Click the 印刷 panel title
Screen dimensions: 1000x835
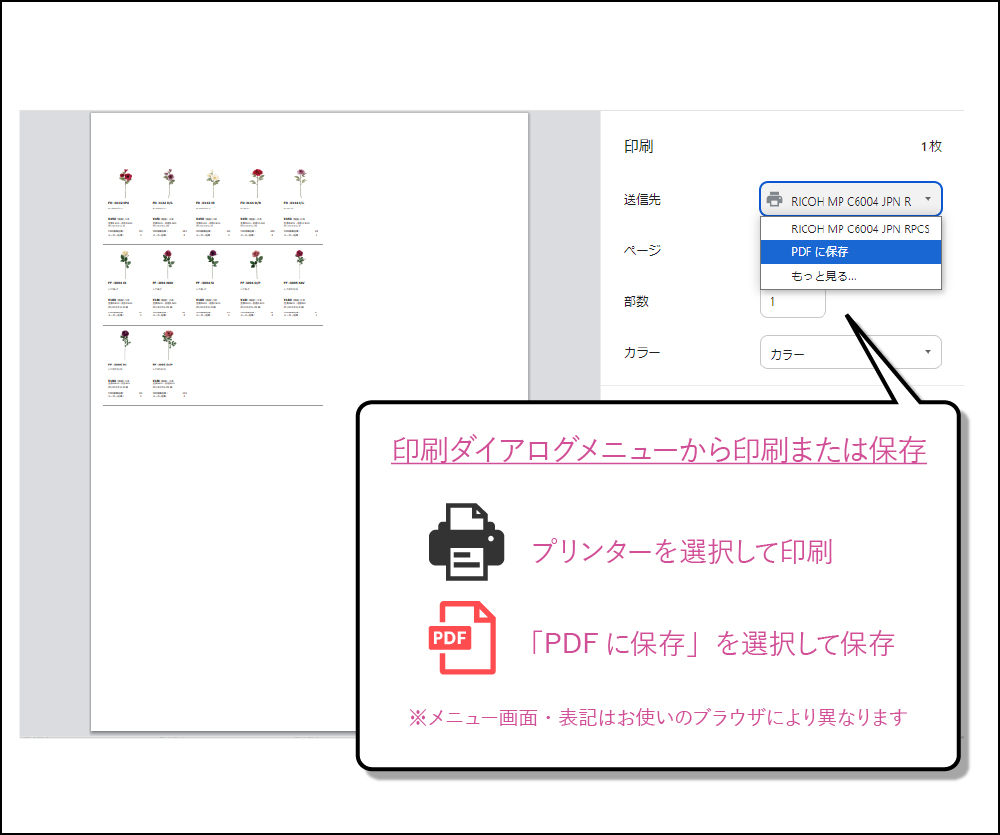tap(638, 147)
